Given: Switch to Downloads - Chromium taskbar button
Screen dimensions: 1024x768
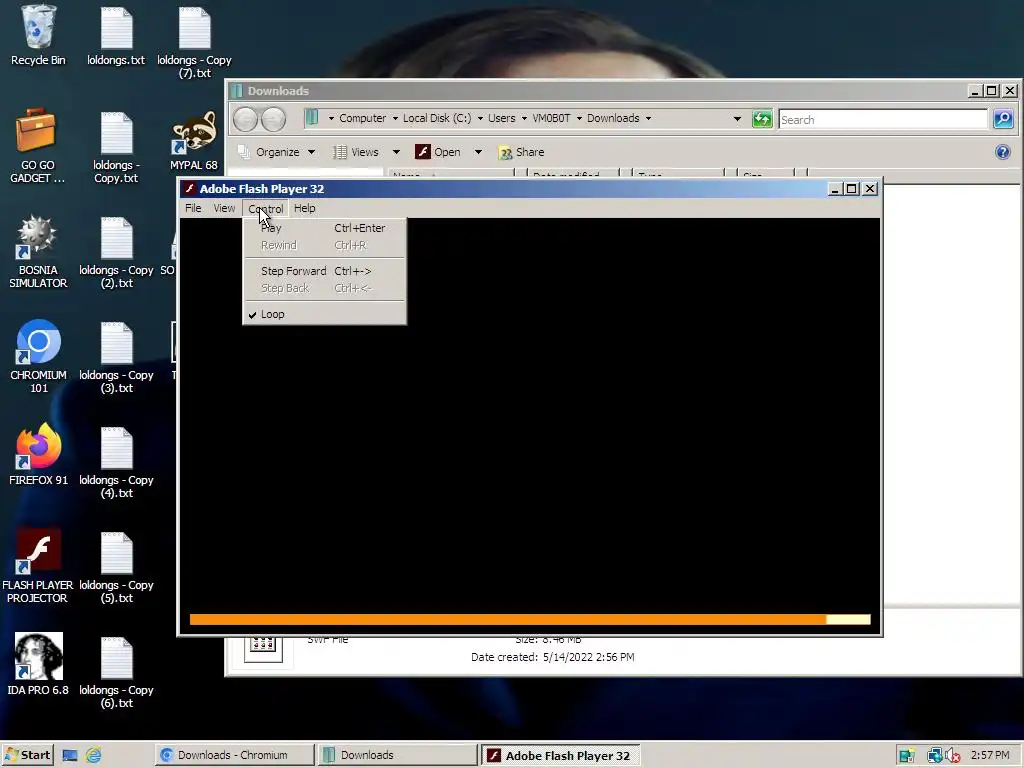Looking at the screenshot, I should 234,756.
